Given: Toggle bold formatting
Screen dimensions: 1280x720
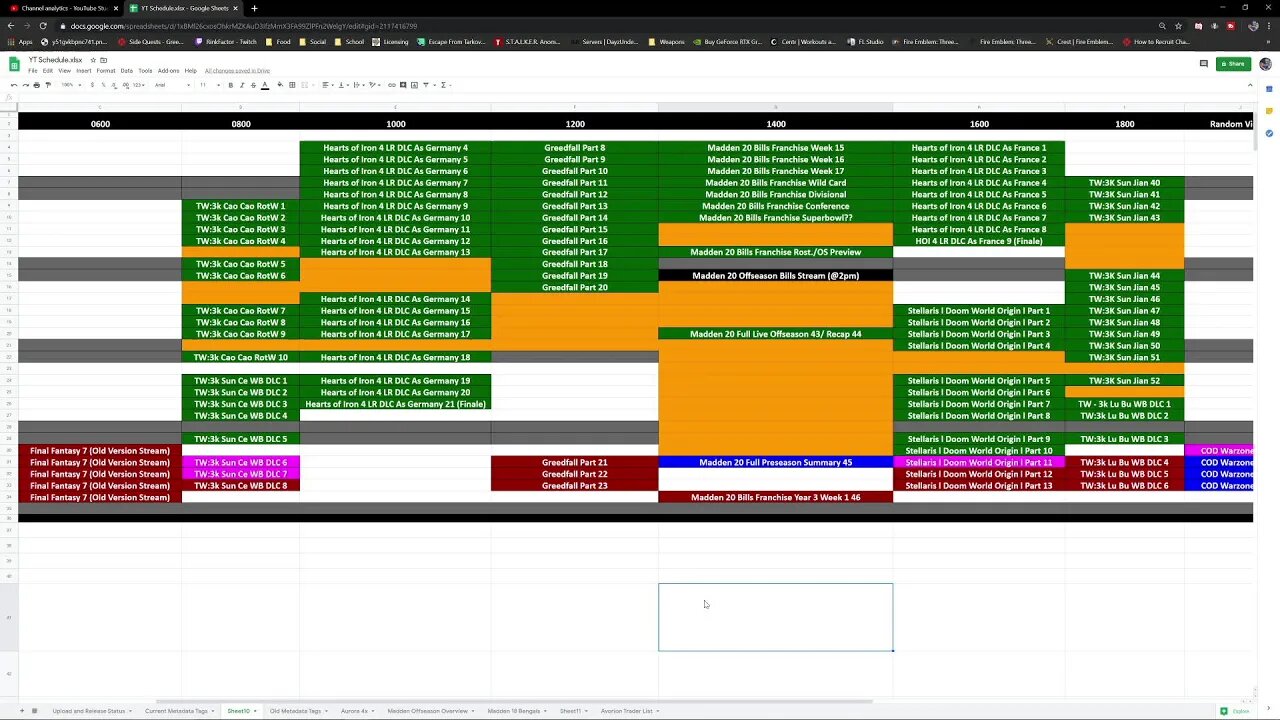Looking at the screenshot, I should (231, 85).
